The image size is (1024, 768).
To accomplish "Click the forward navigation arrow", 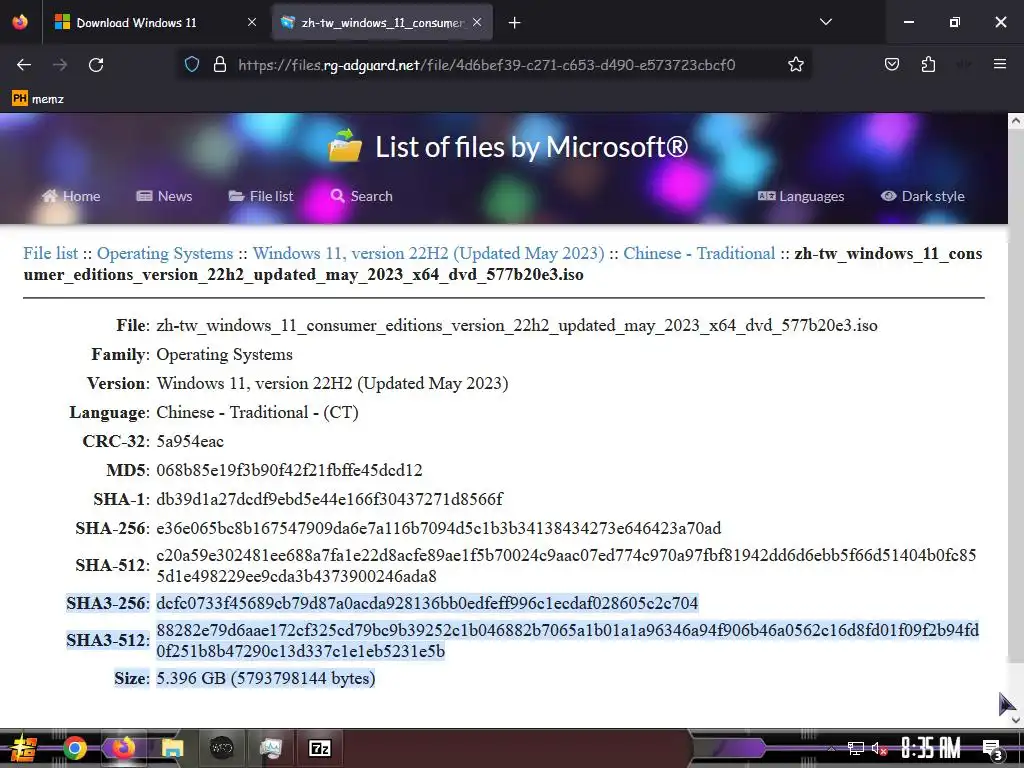I will (60, 65).
